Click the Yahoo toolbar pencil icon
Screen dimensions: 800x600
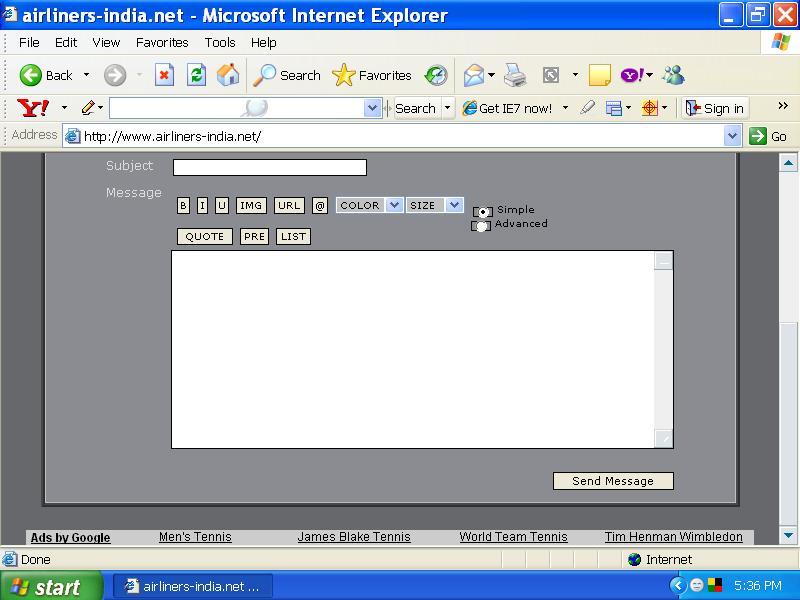click(x=88, y=108)
